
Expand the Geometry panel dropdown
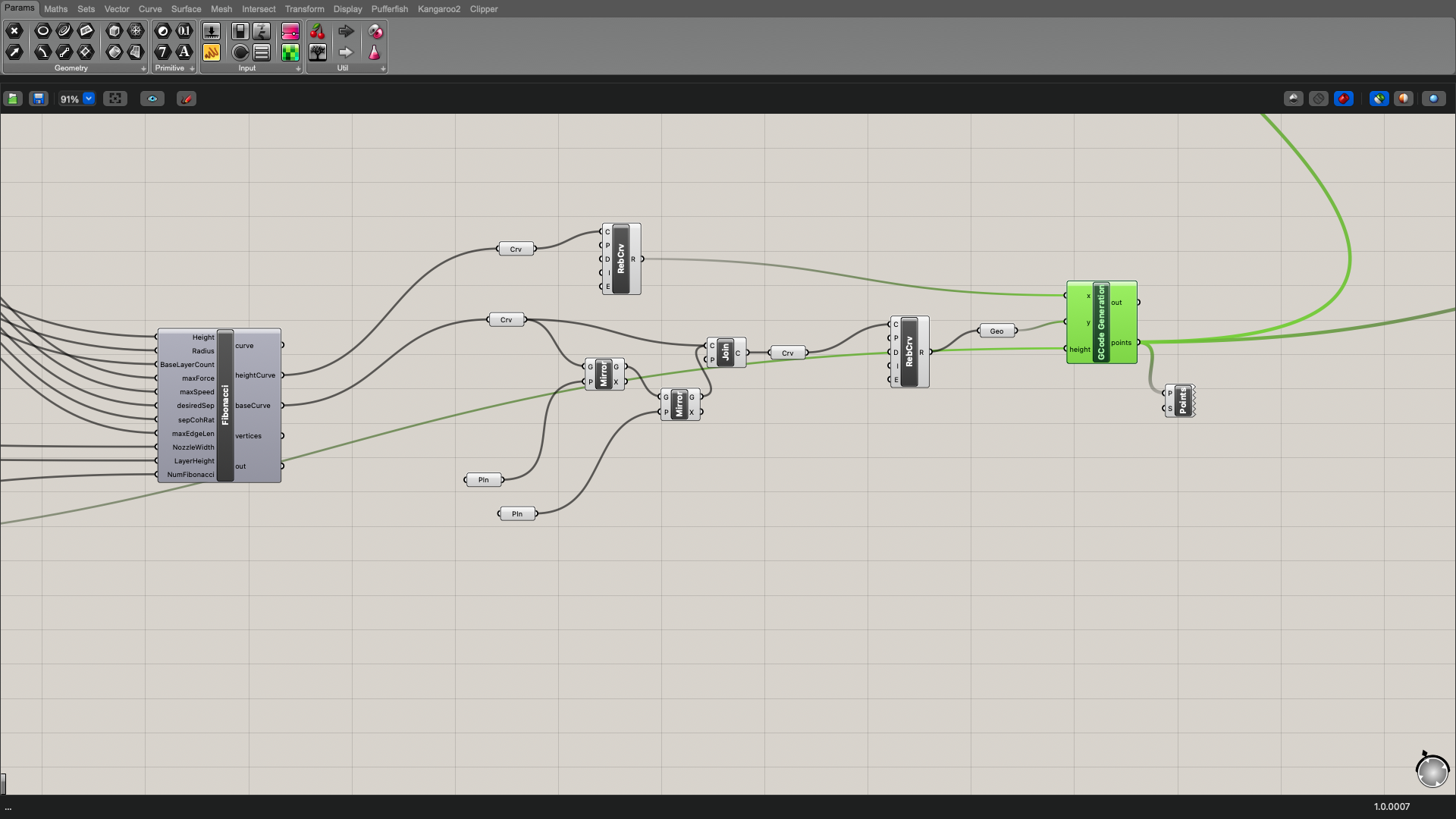click(x=143, y=69)
